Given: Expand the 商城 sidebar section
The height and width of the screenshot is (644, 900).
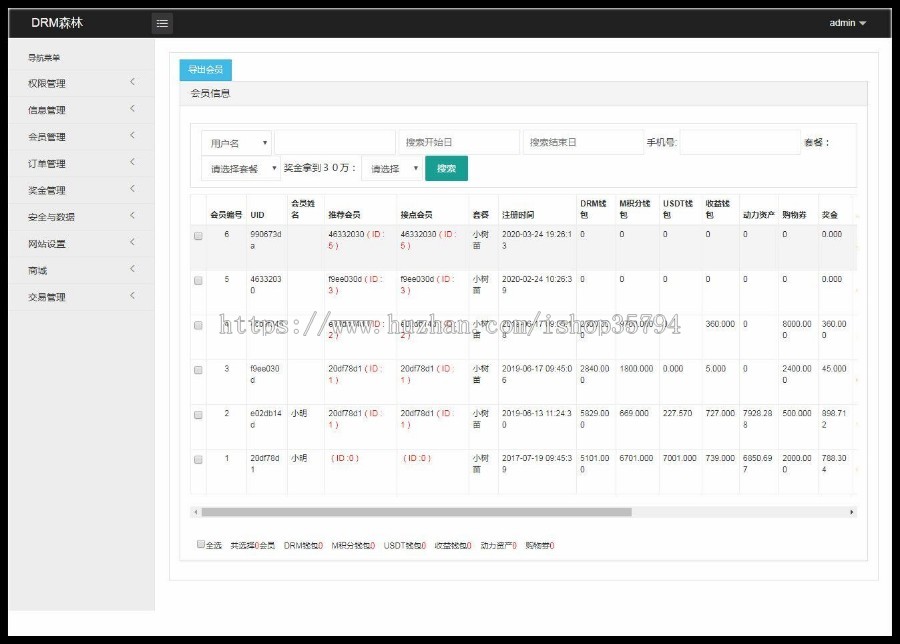Looking at the screenshot, I should [38, 270].
